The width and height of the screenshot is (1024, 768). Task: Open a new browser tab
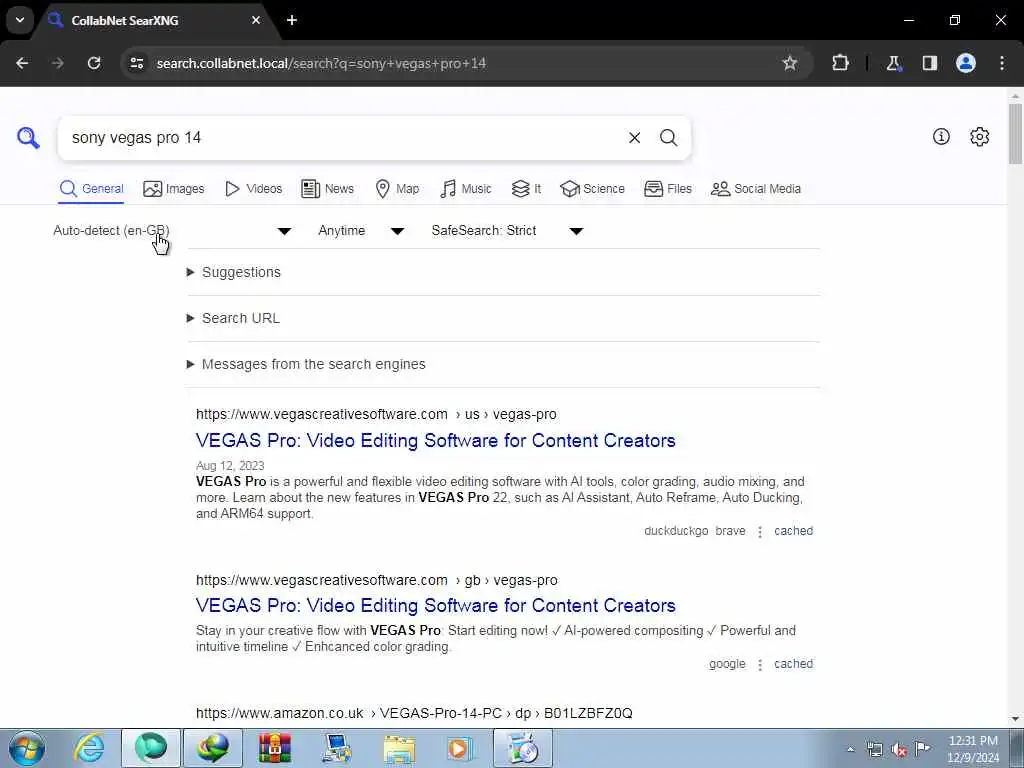pyautogui.click(x=292, y=20)
